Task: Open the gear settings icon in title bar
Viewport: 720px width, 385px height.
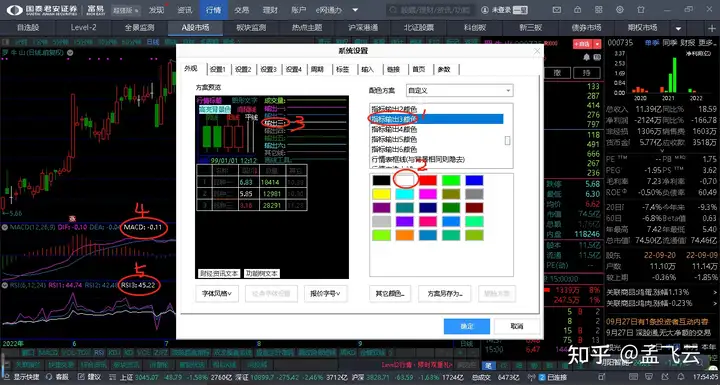Action: [x=620, y=10]
